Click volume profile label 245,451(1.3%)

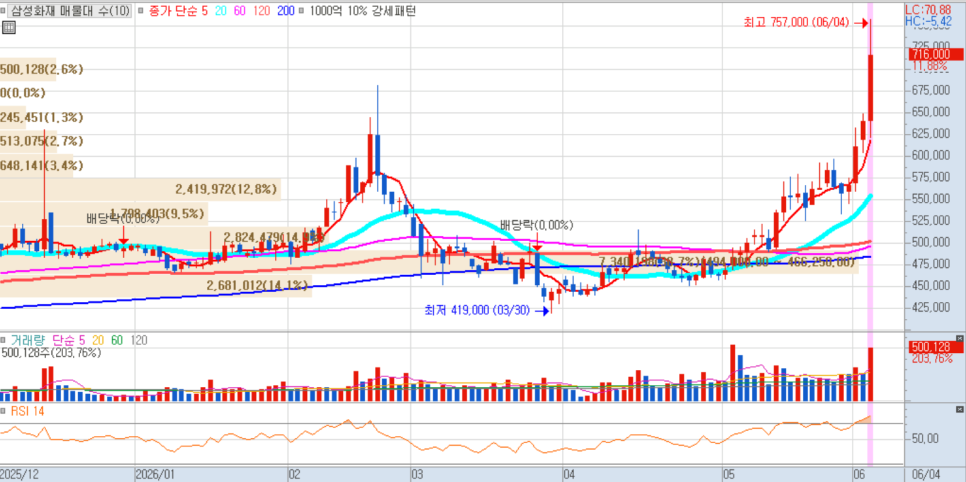click(41, 118)
